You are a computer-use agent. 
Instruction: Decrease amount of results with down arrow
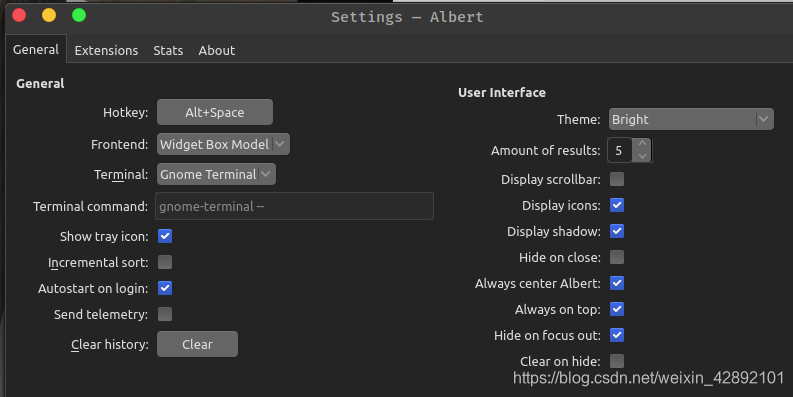(x=642, y=156)
